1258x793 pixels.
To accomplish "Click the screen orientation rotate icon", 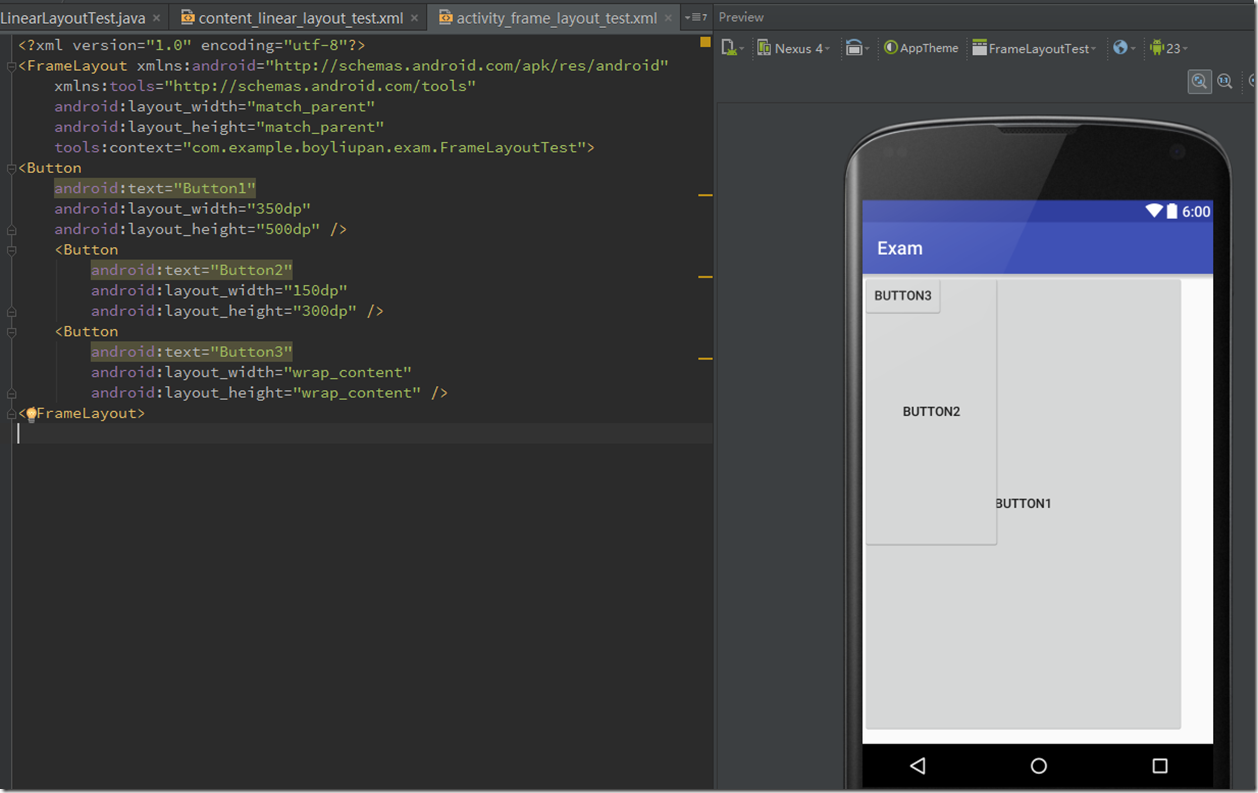I will click(x=855, y=48).
